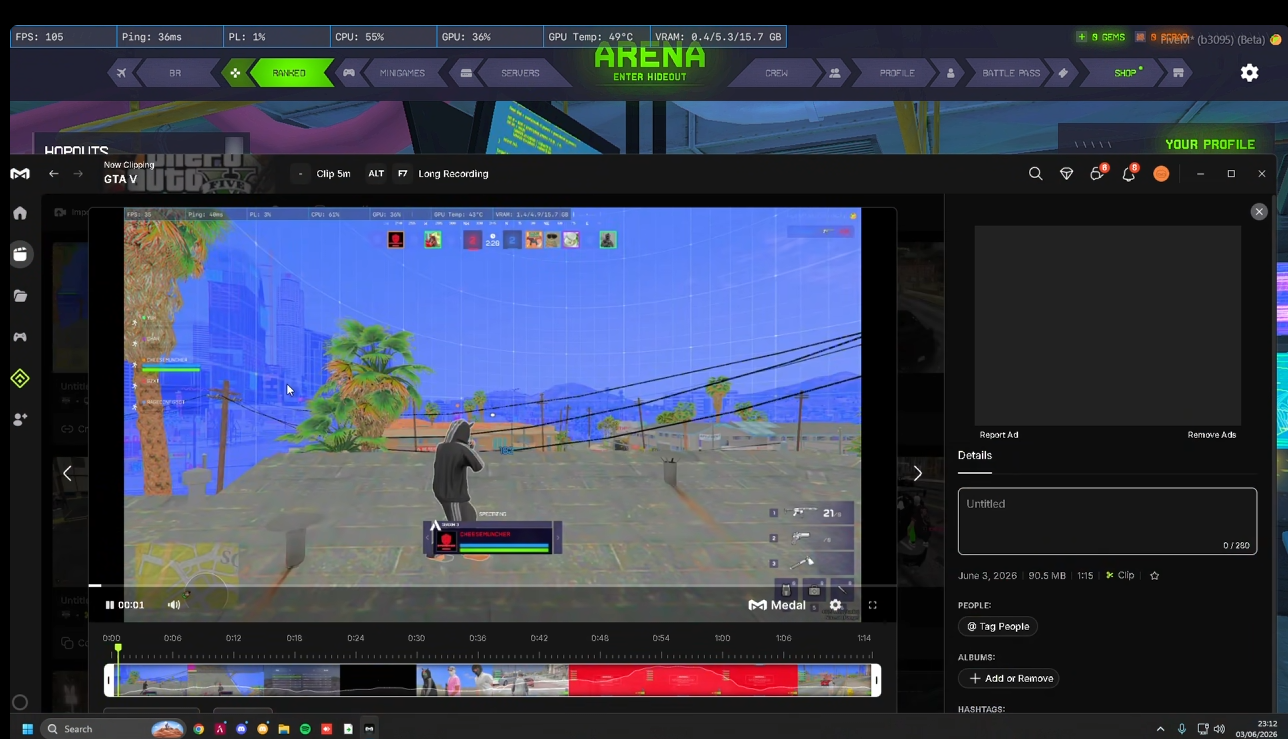Select the SERVERS tab
The image size is (1288, 739).
tap(520, 73)
